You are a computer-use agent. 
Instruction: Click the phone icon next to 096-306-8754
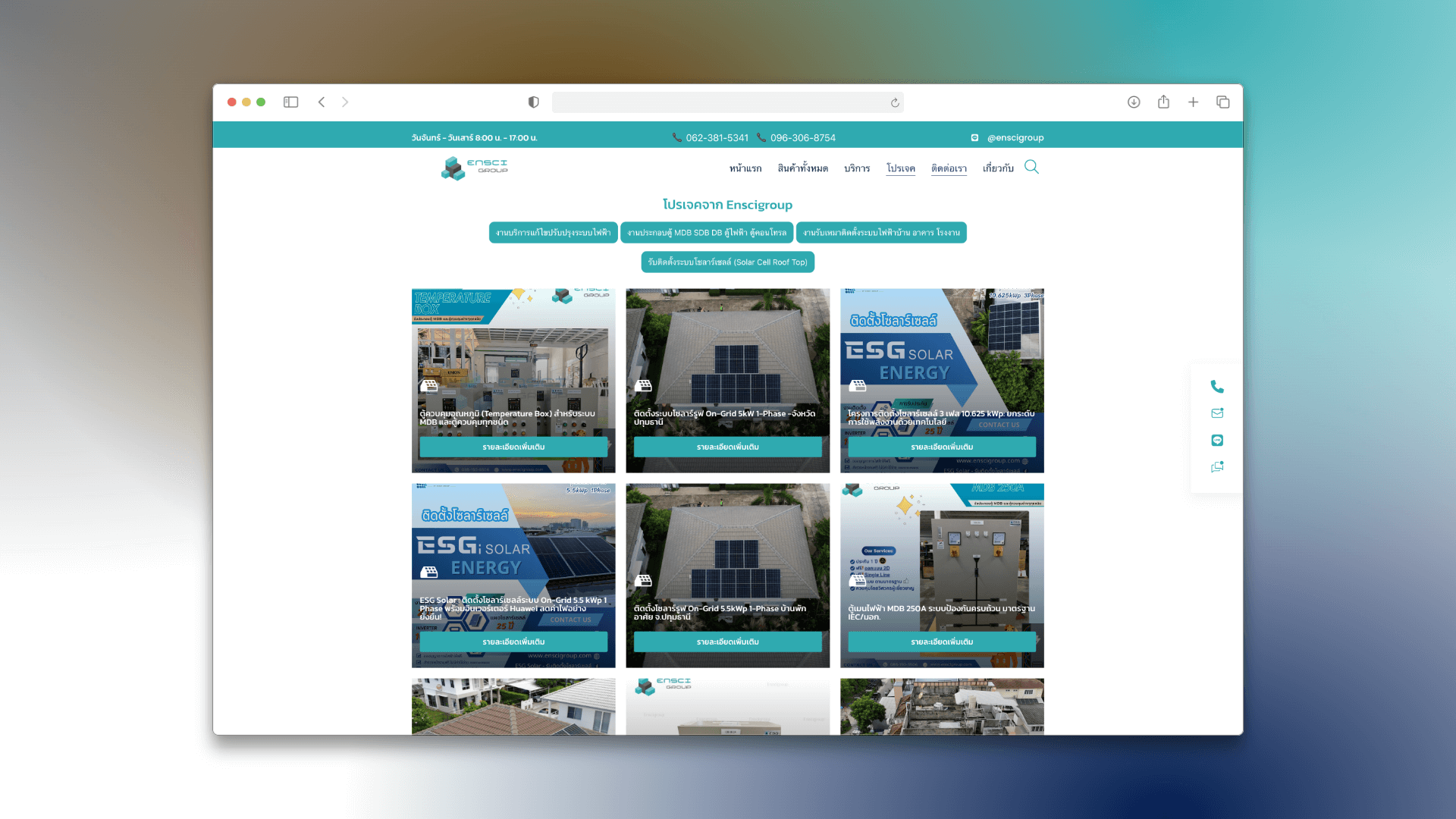[761, 137]
